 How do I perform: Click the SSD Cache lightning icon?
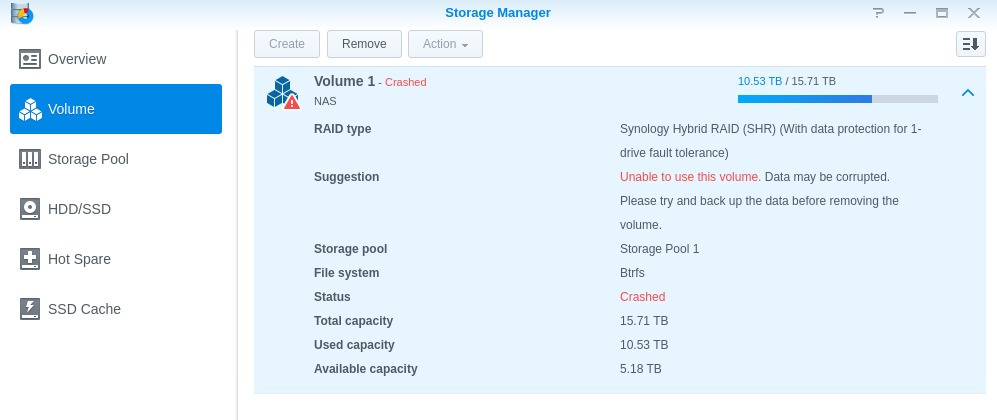pos(30,309)
